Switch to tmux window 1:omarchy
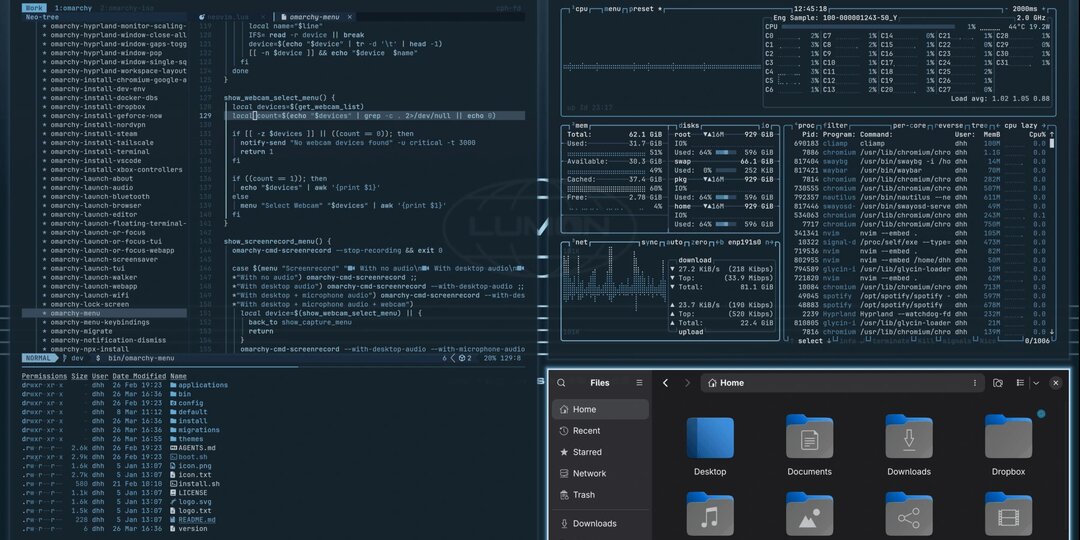 pos(73,8)
